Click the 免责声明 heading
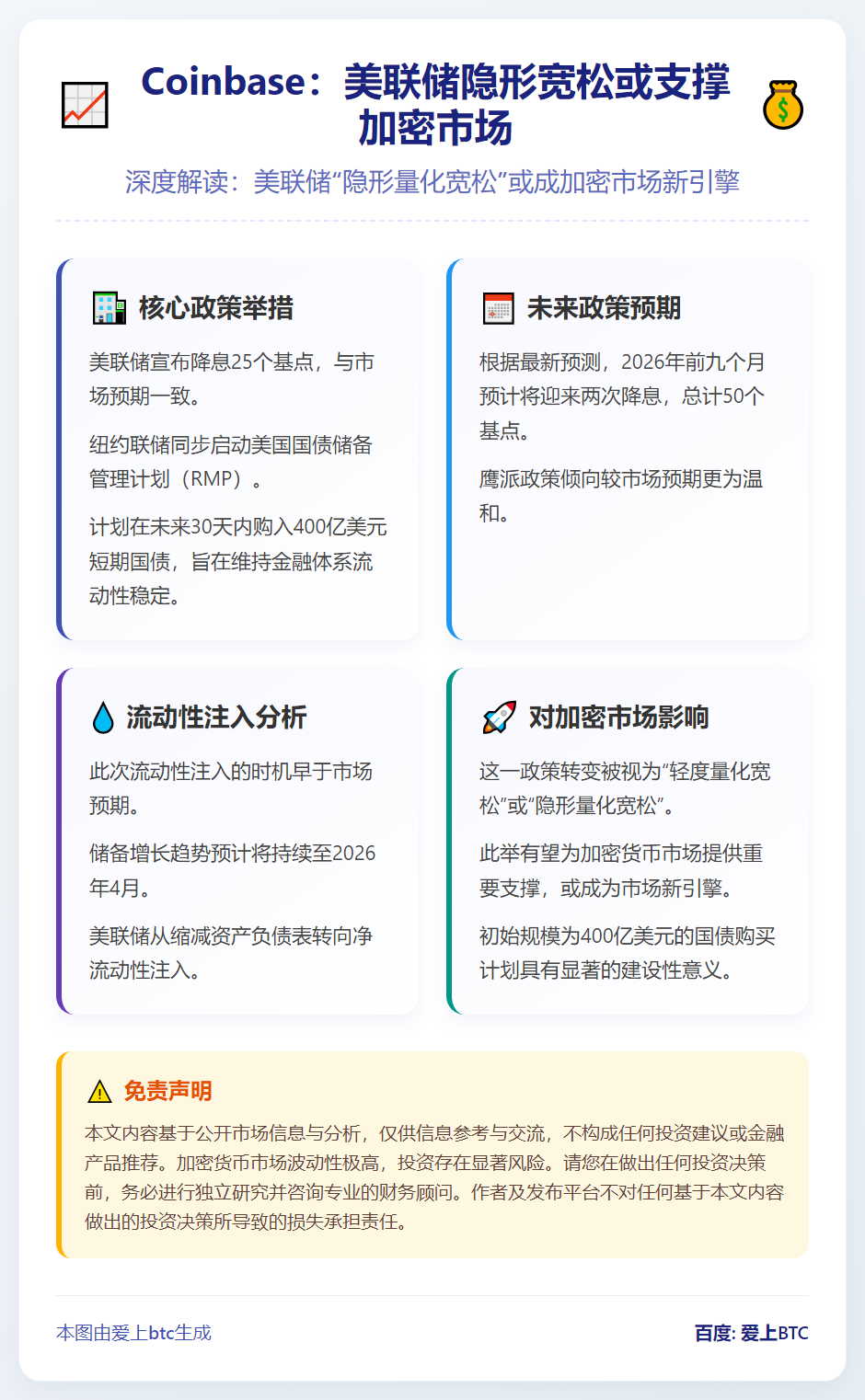 [168, 1092]
